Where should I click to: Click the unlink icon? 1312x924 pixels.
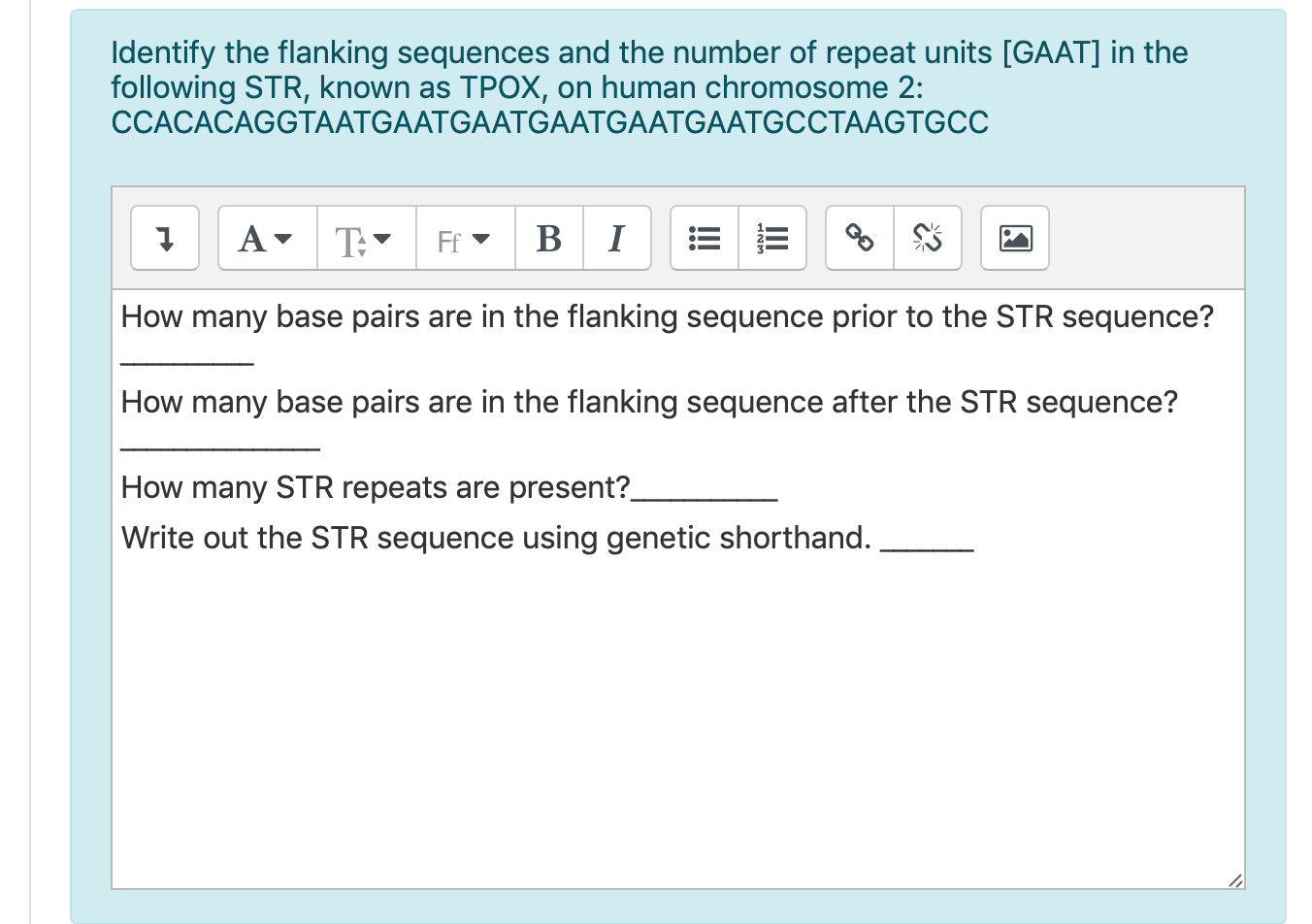pyautogui.click(x=928, y=238)
